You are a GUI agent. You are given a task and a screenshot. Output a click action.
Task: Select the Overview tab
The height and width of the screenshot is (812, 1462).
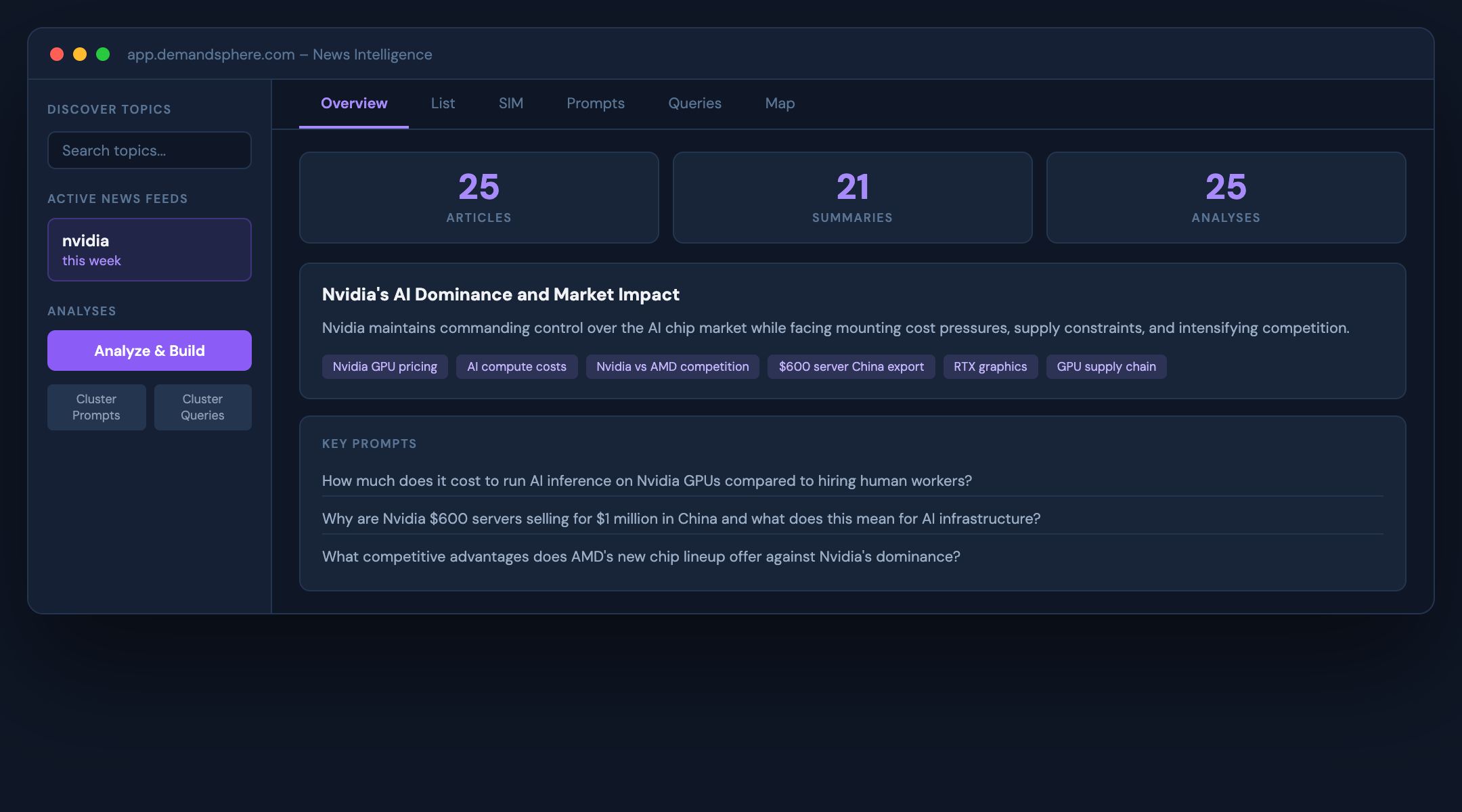point(354,103)
